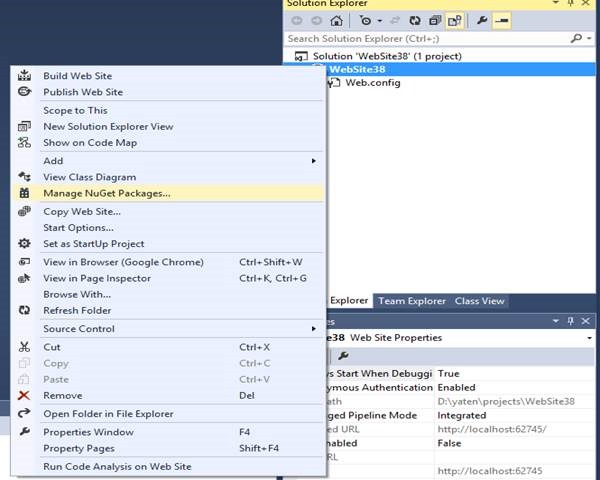This screenshot has width=600, height=480.
Task: Click the Back arrow in Solution Explorer toolbar
Action: (297, 21)
